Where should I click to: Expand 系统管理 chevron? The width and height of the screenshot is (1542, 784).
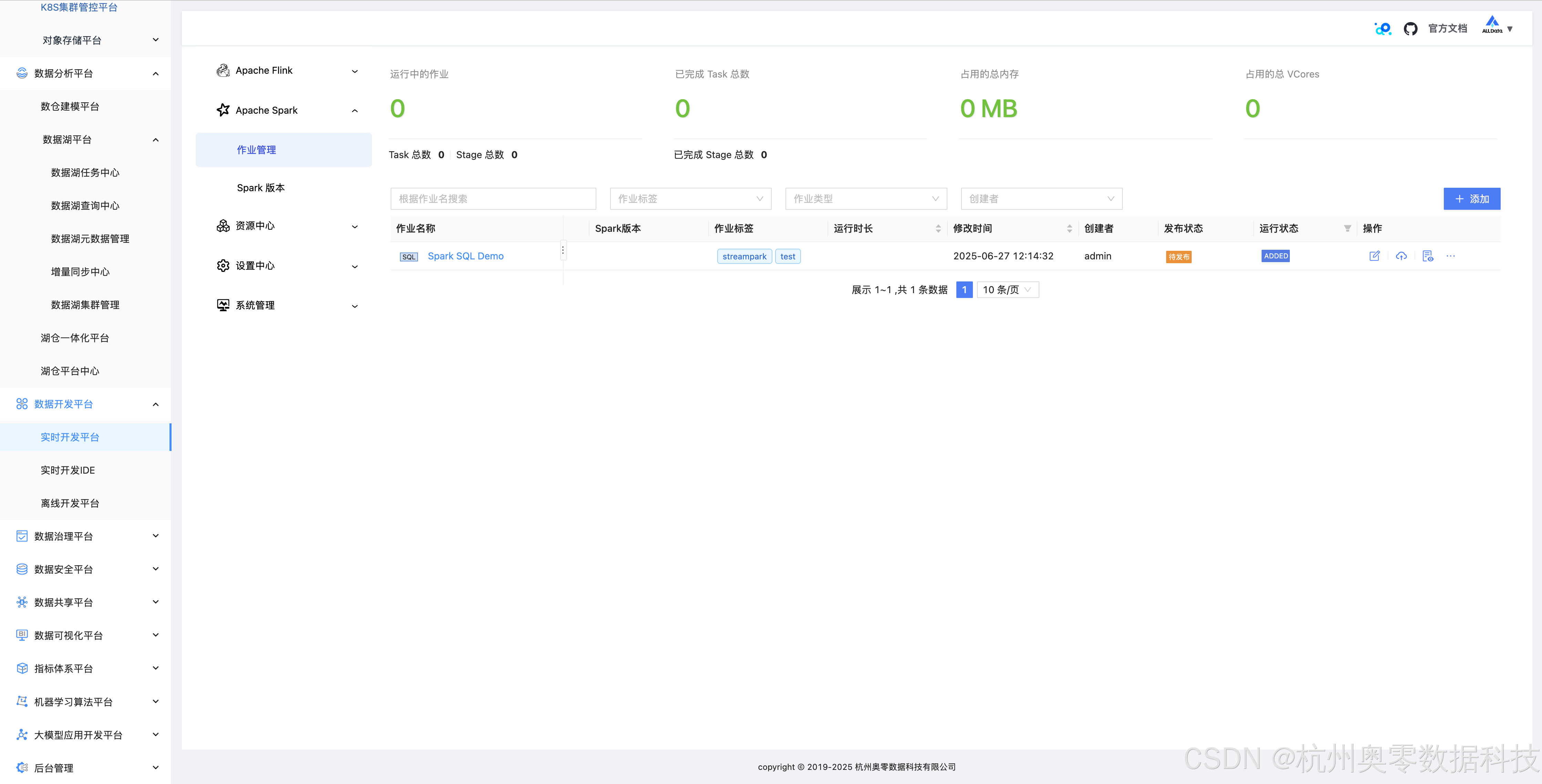[354, 307]
